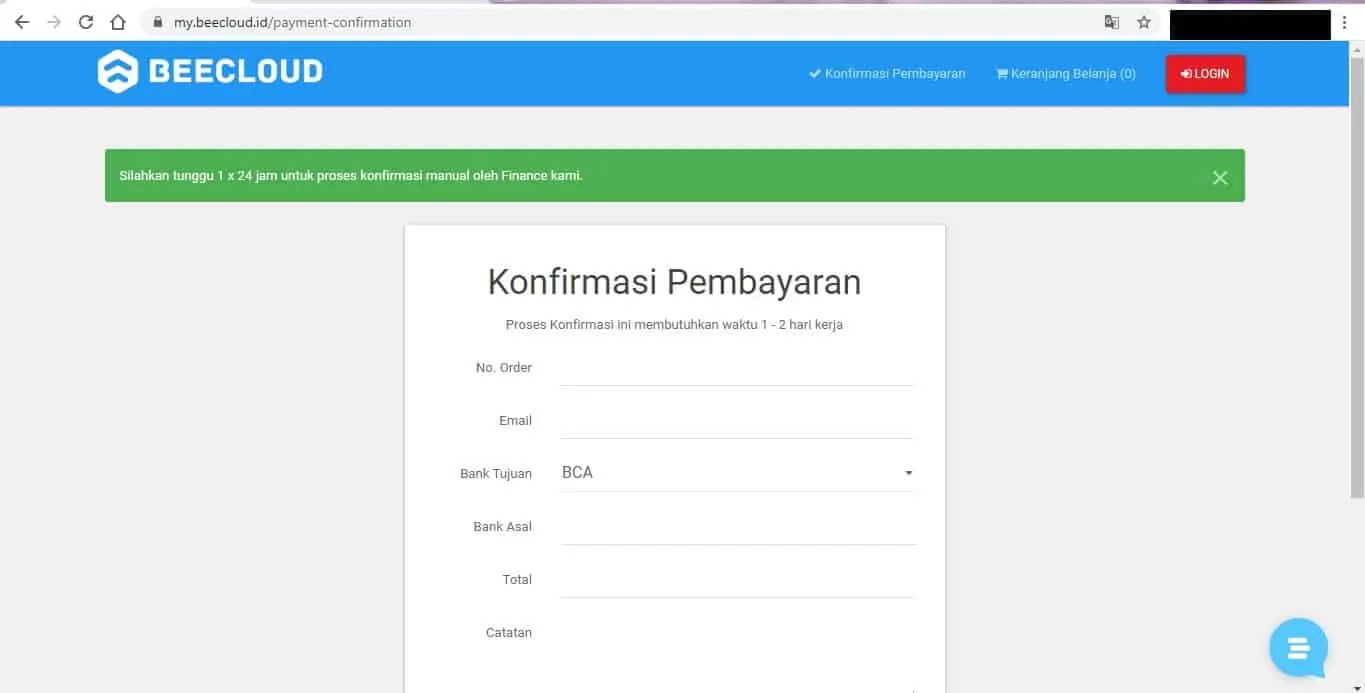
Task: Click the 'Bank Asal' label
Action: point(503,527)
